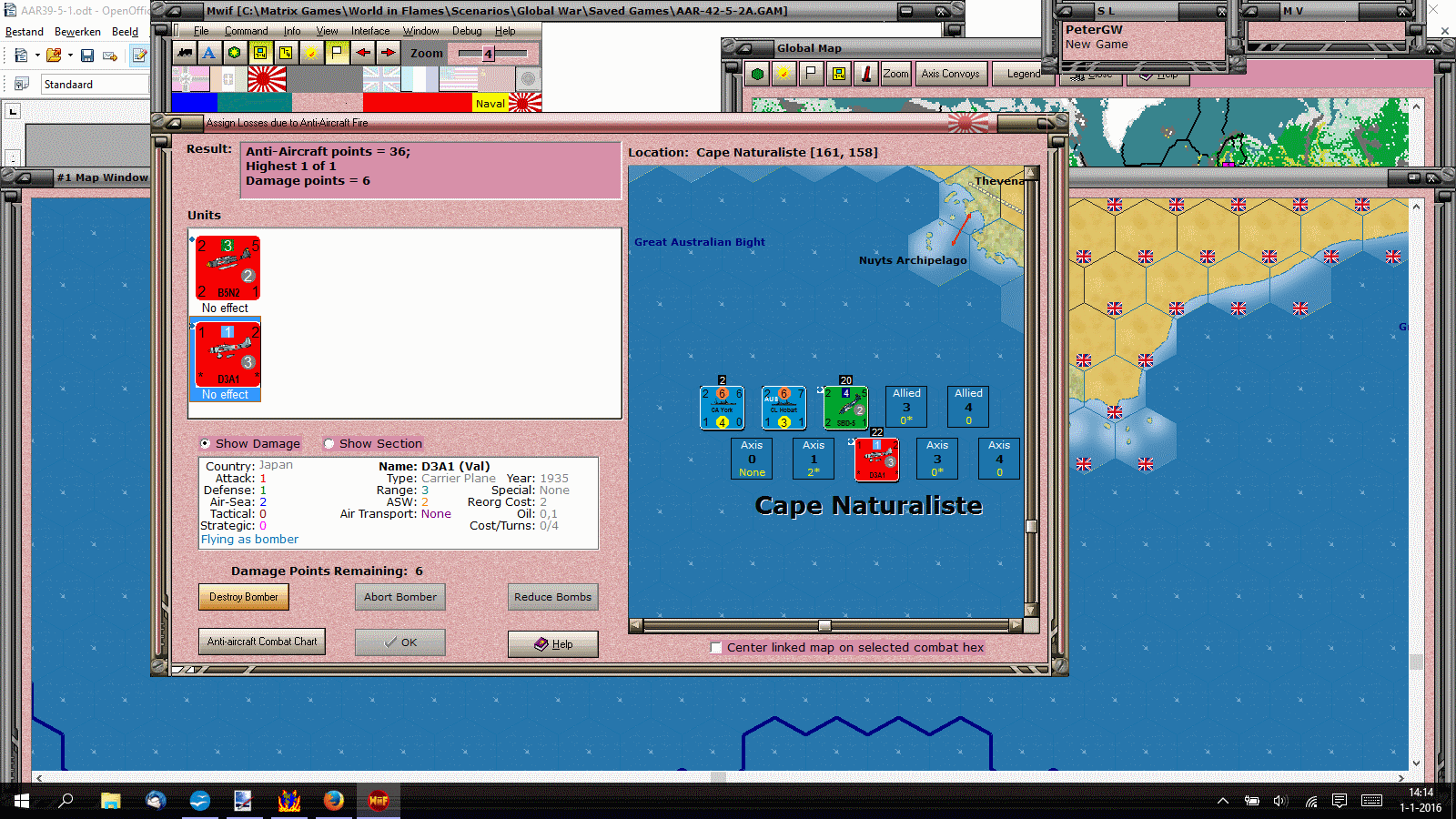Open File Explorer from the taskbar
This screenshot has width=1456, height=819.
pos(111,801)
